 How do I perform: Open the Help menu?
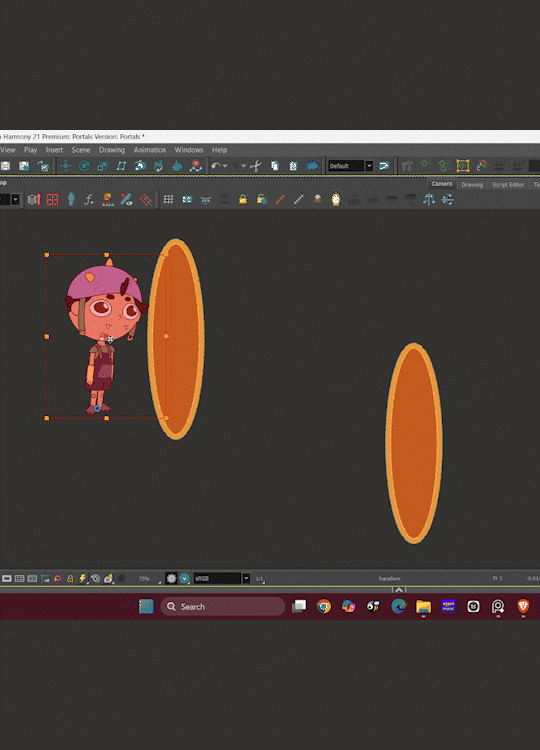[220, 150]
